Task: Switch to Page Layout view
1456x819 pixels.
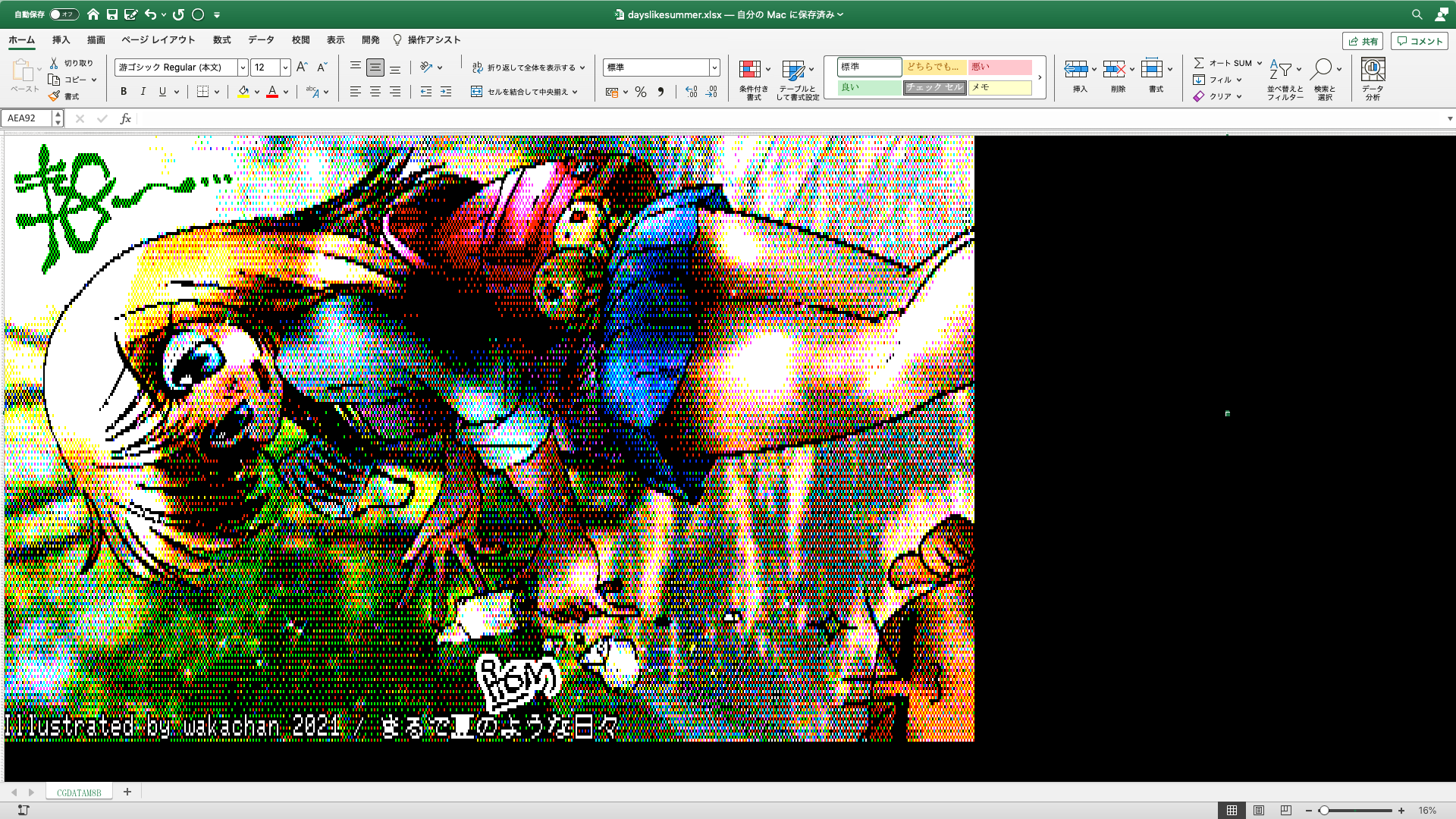Action: pos(1259,811)
